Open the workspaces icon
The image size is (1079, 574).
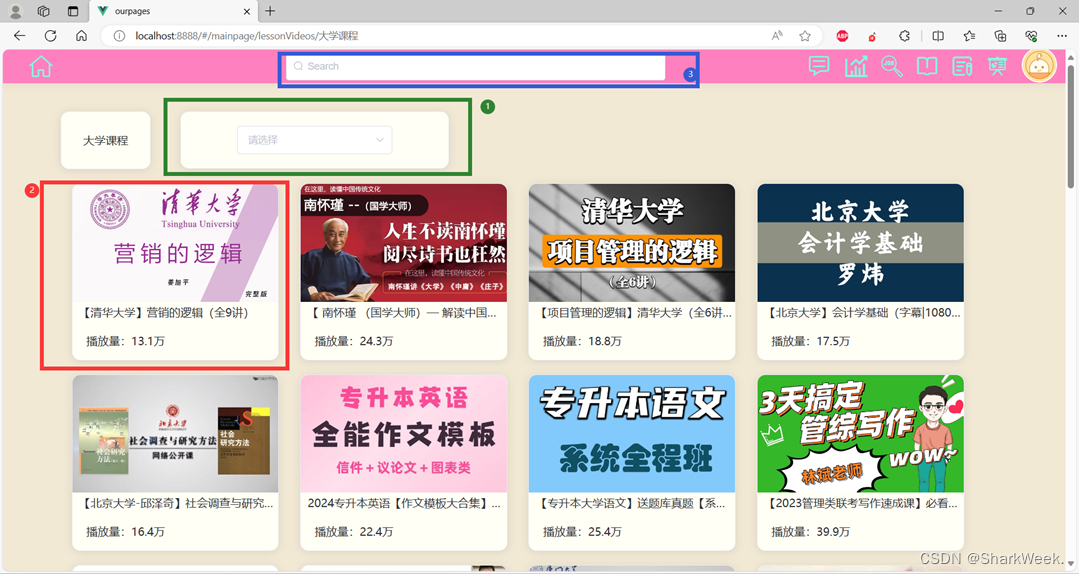tap(43, 11)
